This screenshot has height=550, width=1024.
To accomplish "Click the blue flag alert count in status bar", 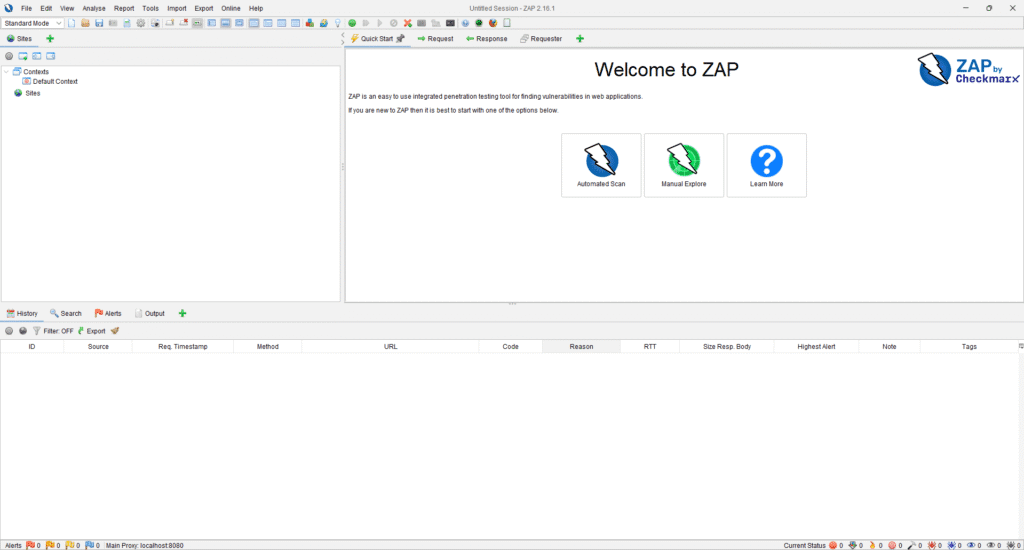I will coord(92,545).
